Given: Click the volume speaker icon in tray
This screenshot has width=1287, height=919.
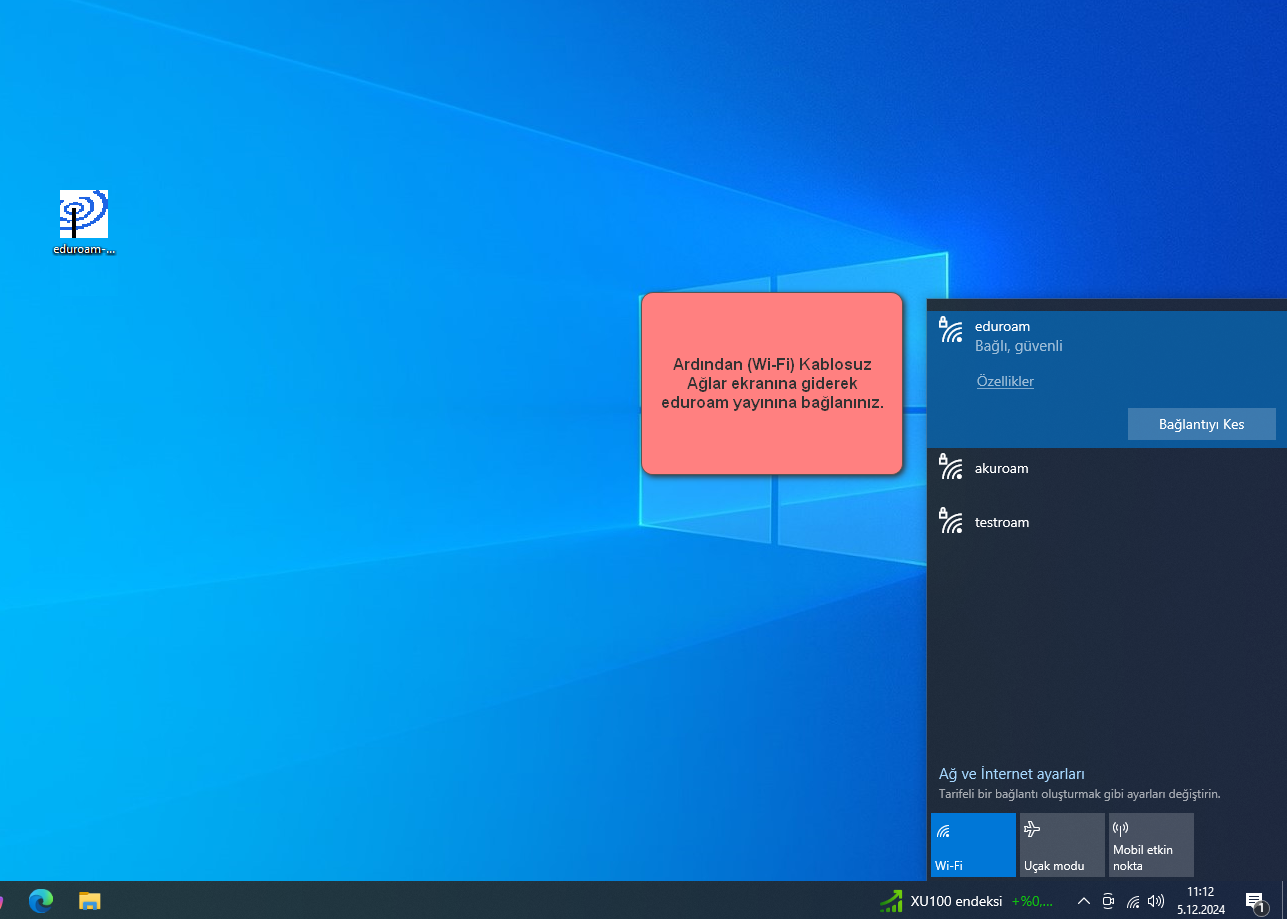Looking at the screenshot, I should (x=1156, y=901).
